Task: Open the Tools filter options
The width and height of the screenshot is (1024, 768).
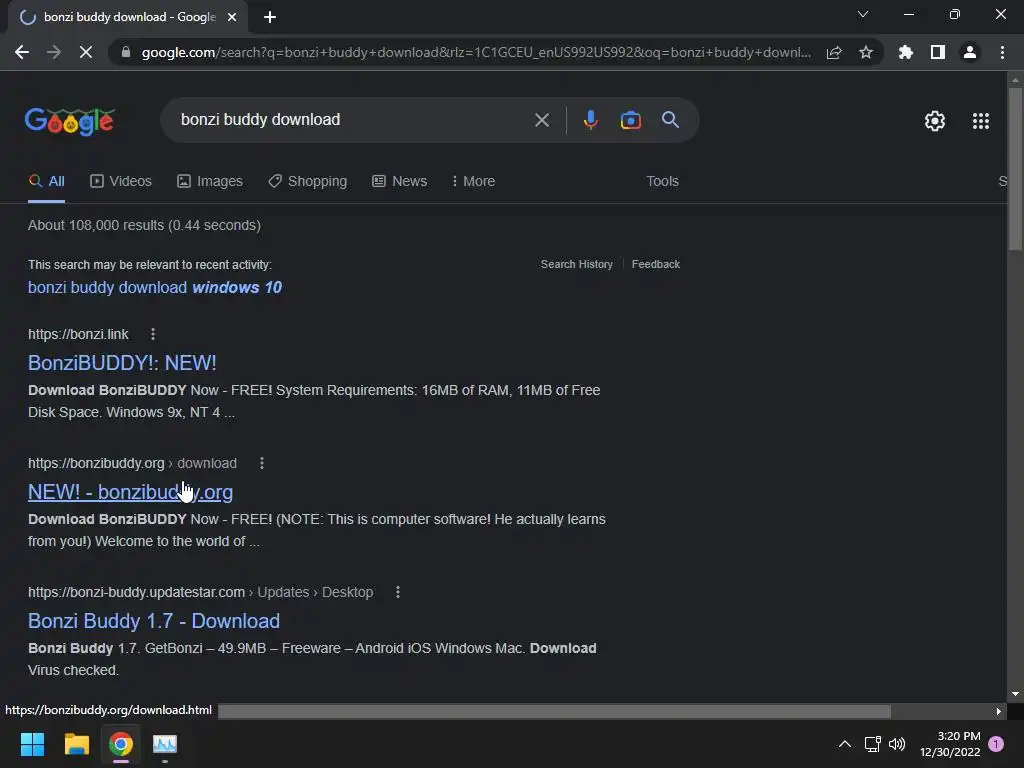Action: (x=662, y=182)
